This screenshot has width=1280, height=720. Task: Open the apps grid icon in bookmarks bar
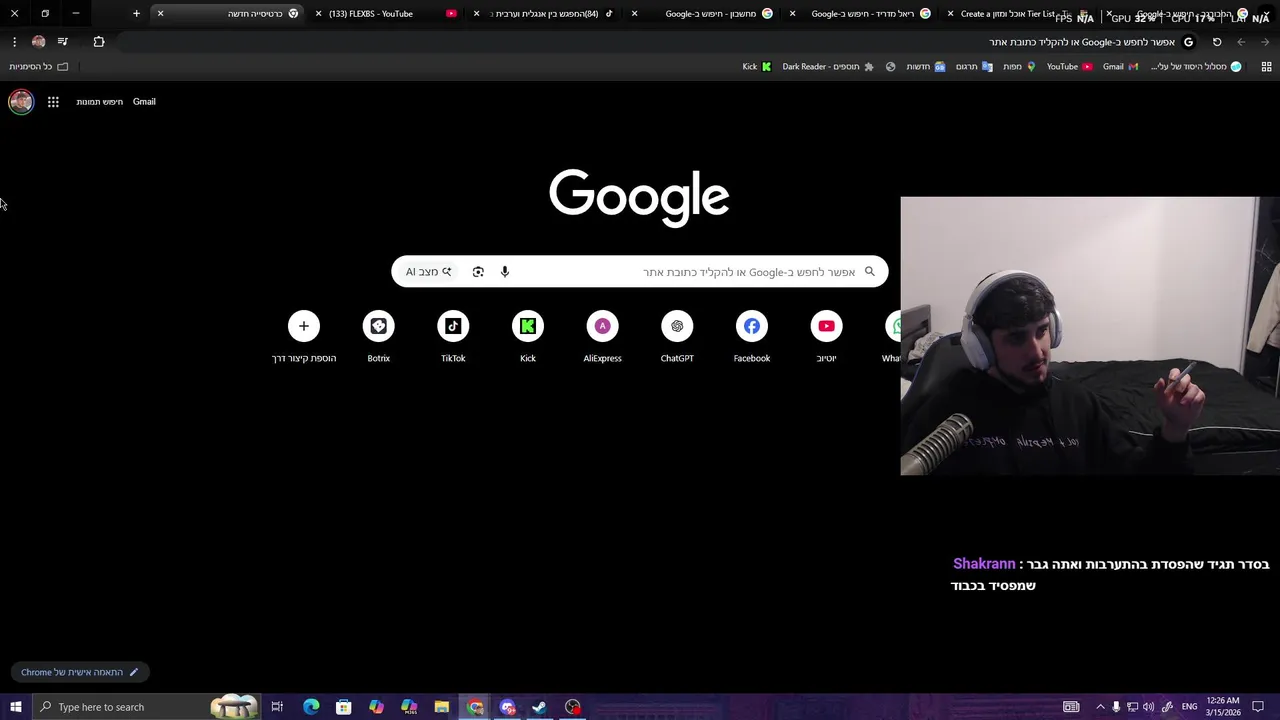(1266, 67)
